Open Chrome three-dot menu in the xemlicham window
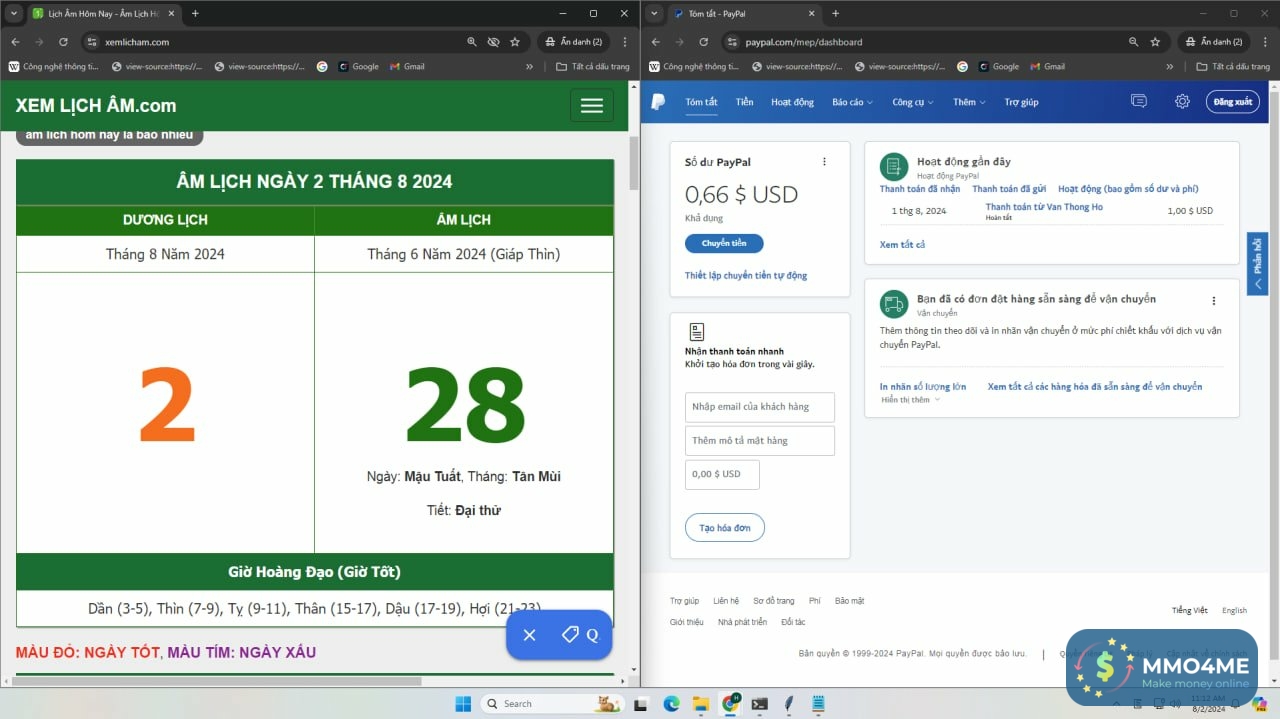Viewport: 1280px width, 719px height. coord(625,42)
